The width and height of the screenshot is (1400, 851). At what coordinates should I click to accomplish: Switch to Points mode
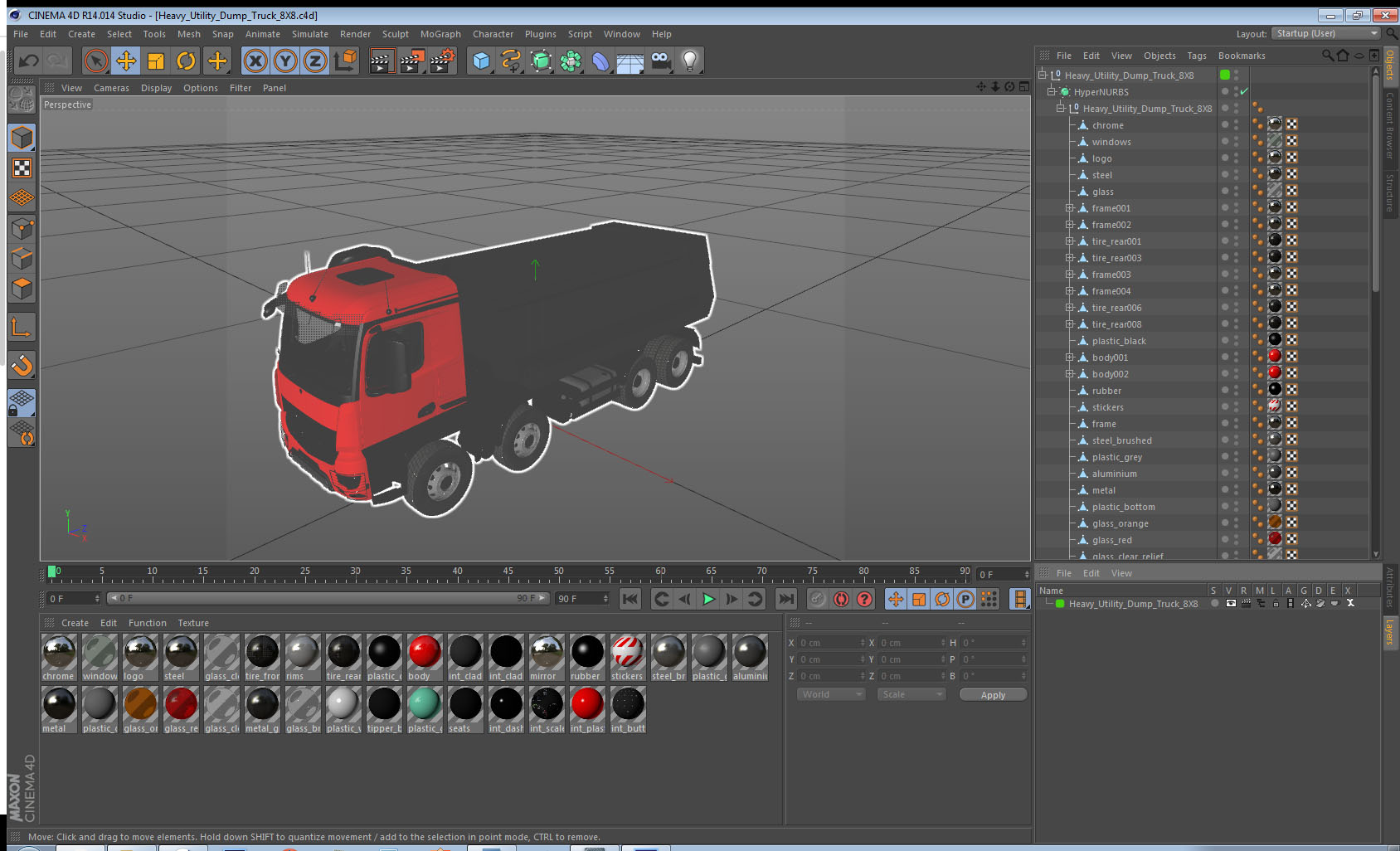pos(22,229)
